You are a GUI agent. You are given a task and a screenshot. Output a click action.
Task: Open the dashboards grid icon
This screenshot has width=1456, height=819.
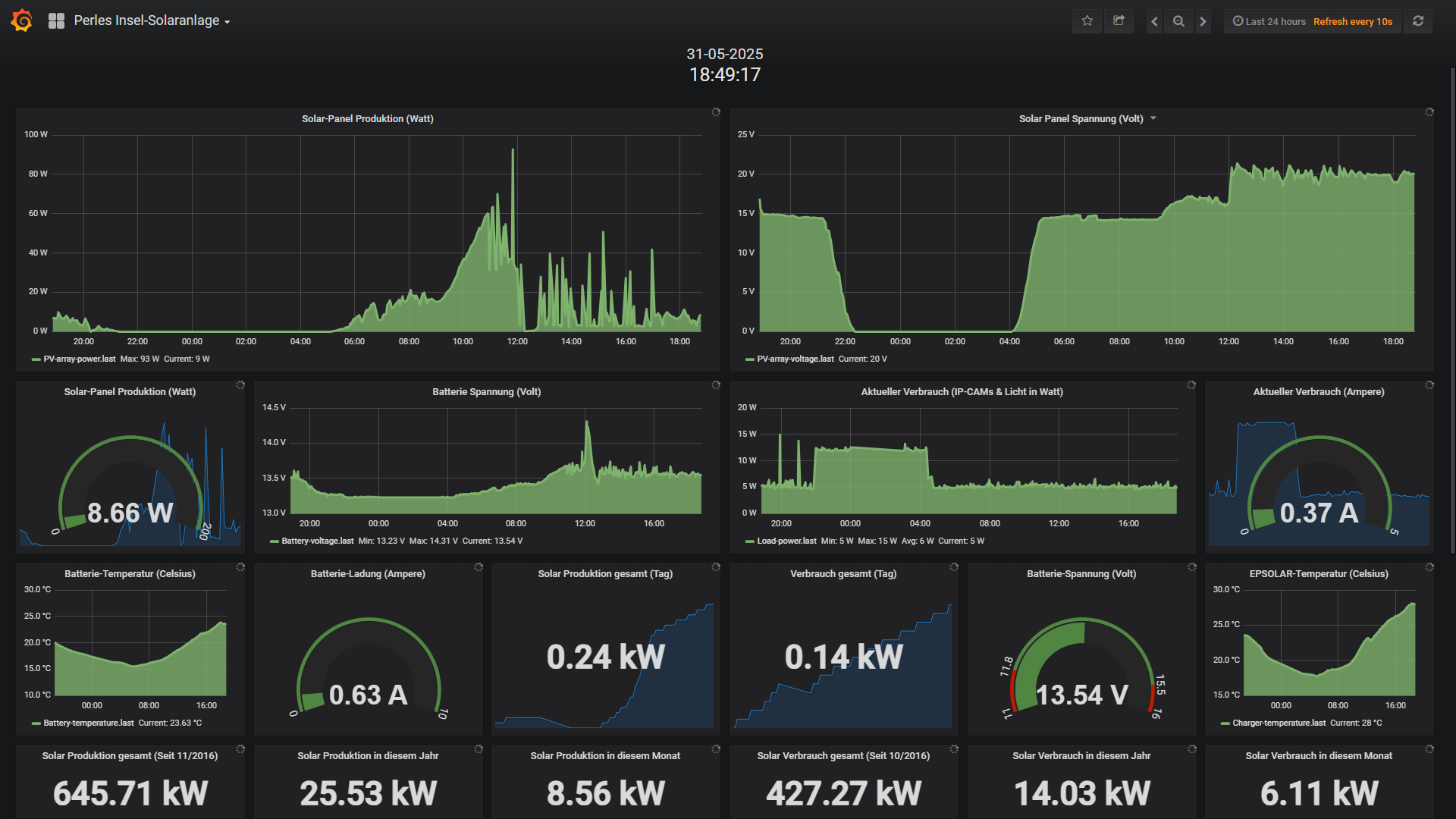click(x=56, y=21)
